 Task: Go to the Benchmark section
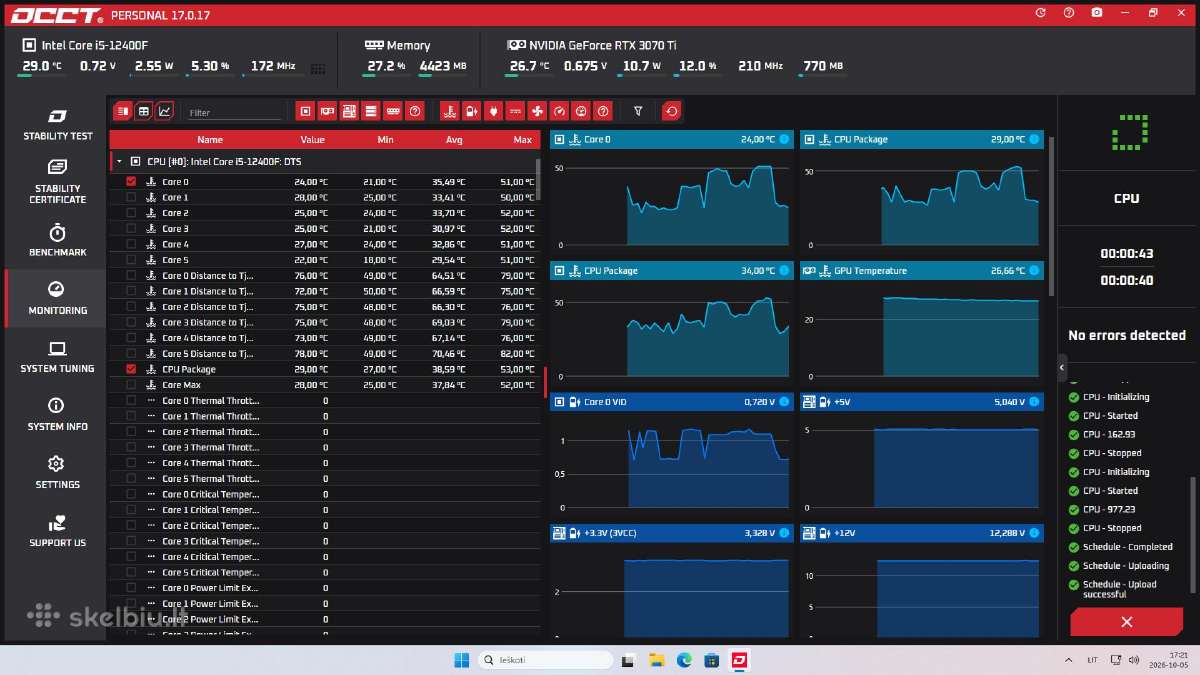pos(58,240)
